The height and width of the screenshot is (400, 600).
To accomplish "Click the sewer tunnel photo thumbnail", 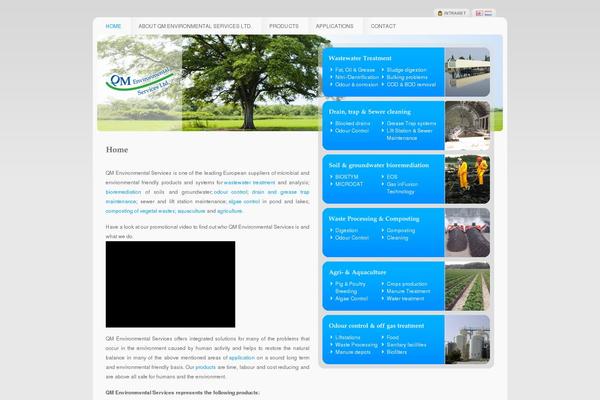I will [x=467, y=126].
